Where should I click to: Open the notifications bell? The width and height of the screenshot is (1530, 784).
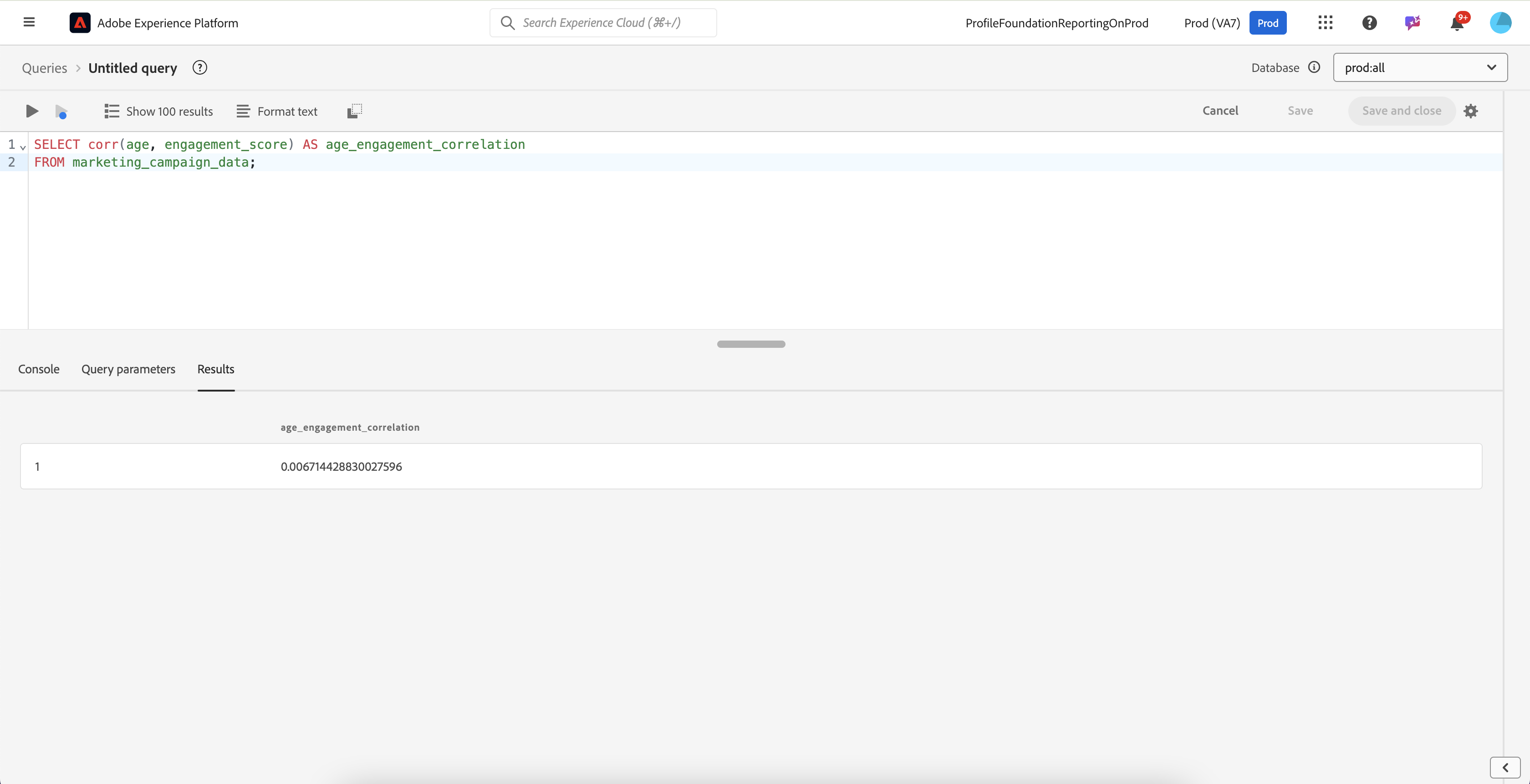click(1457, 23)
